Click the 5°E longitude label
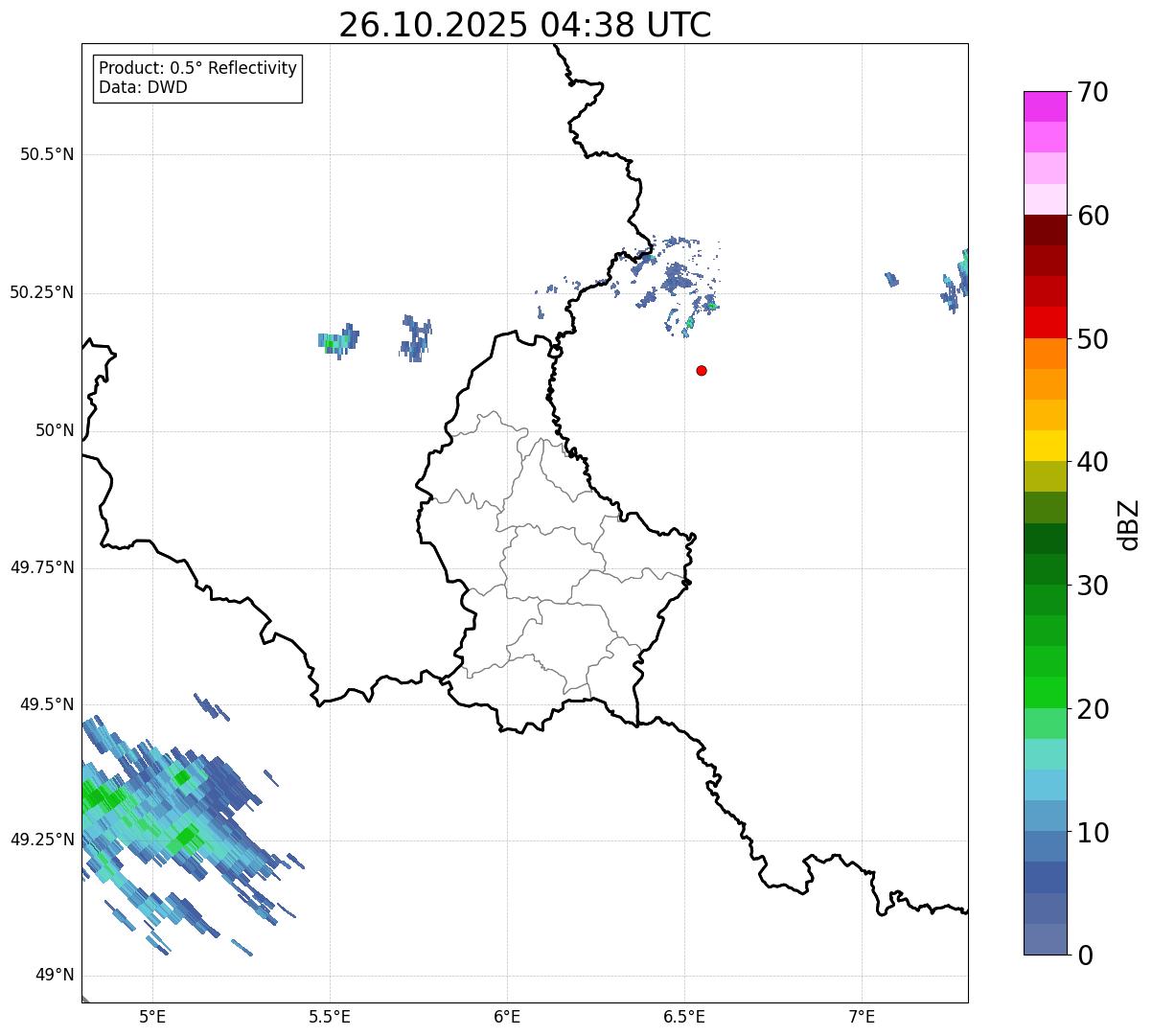The height and width of the screenshot is (1036, 1152). click(152, 1016)
